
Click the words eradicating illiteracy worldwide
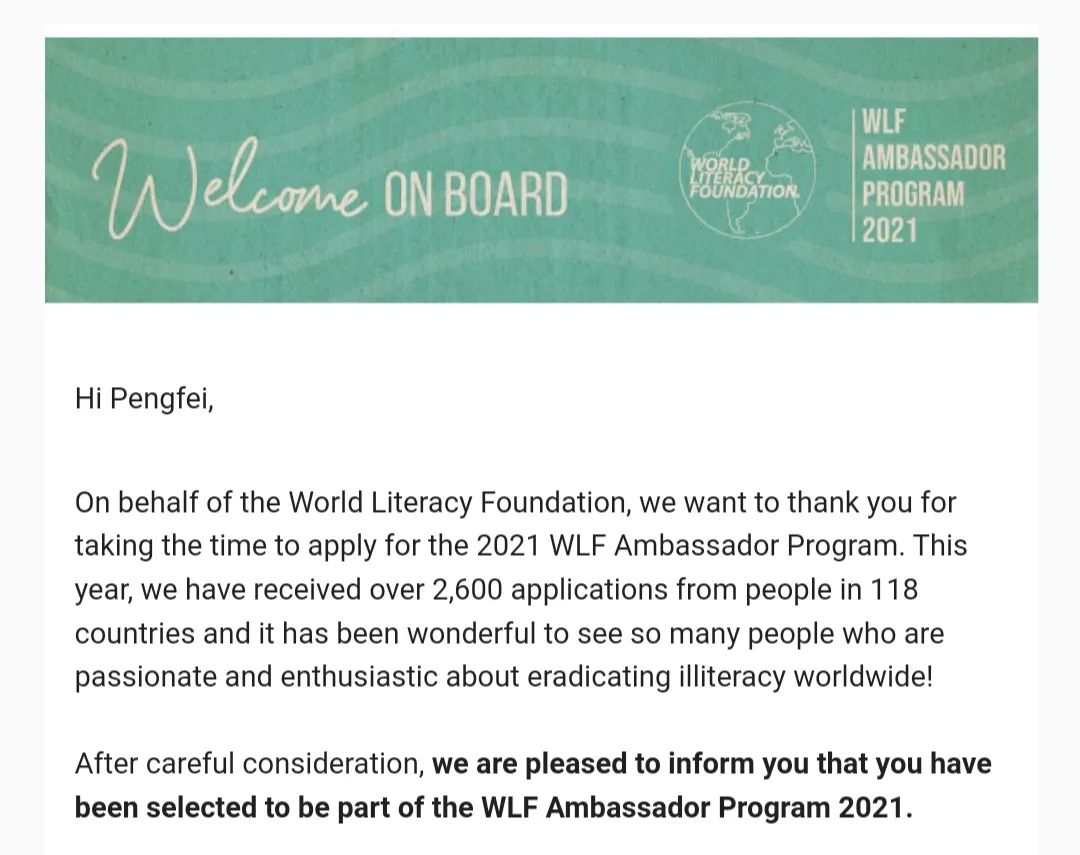pyautogui.click(x=729, y=677)
